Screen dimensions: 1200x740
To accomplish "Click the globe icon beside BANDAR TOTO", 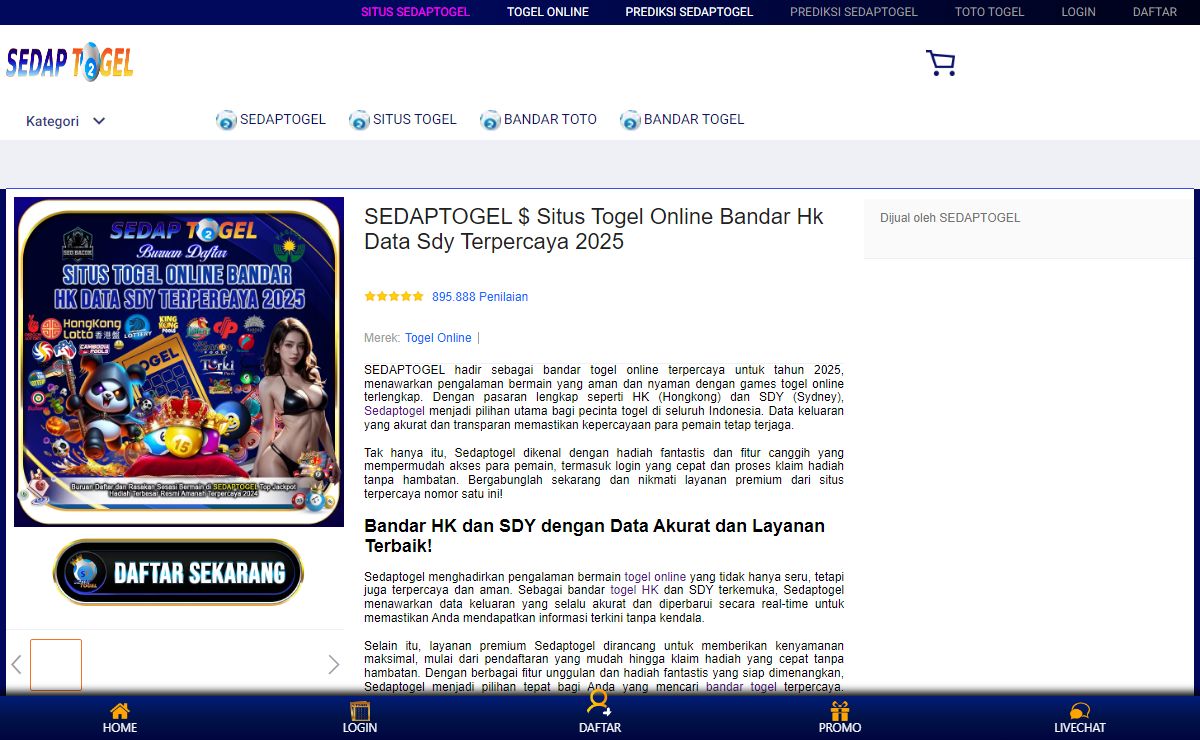I will (490, 120).
